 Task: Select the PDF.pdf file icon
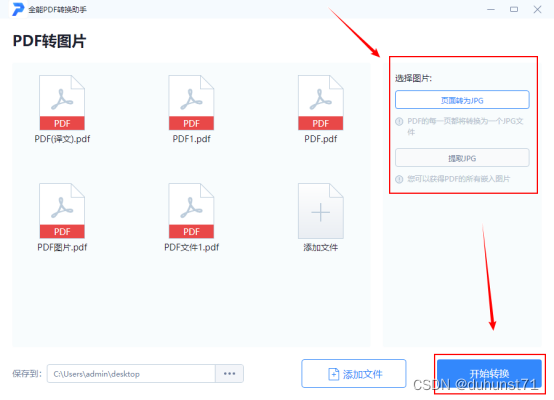(320, 102)
